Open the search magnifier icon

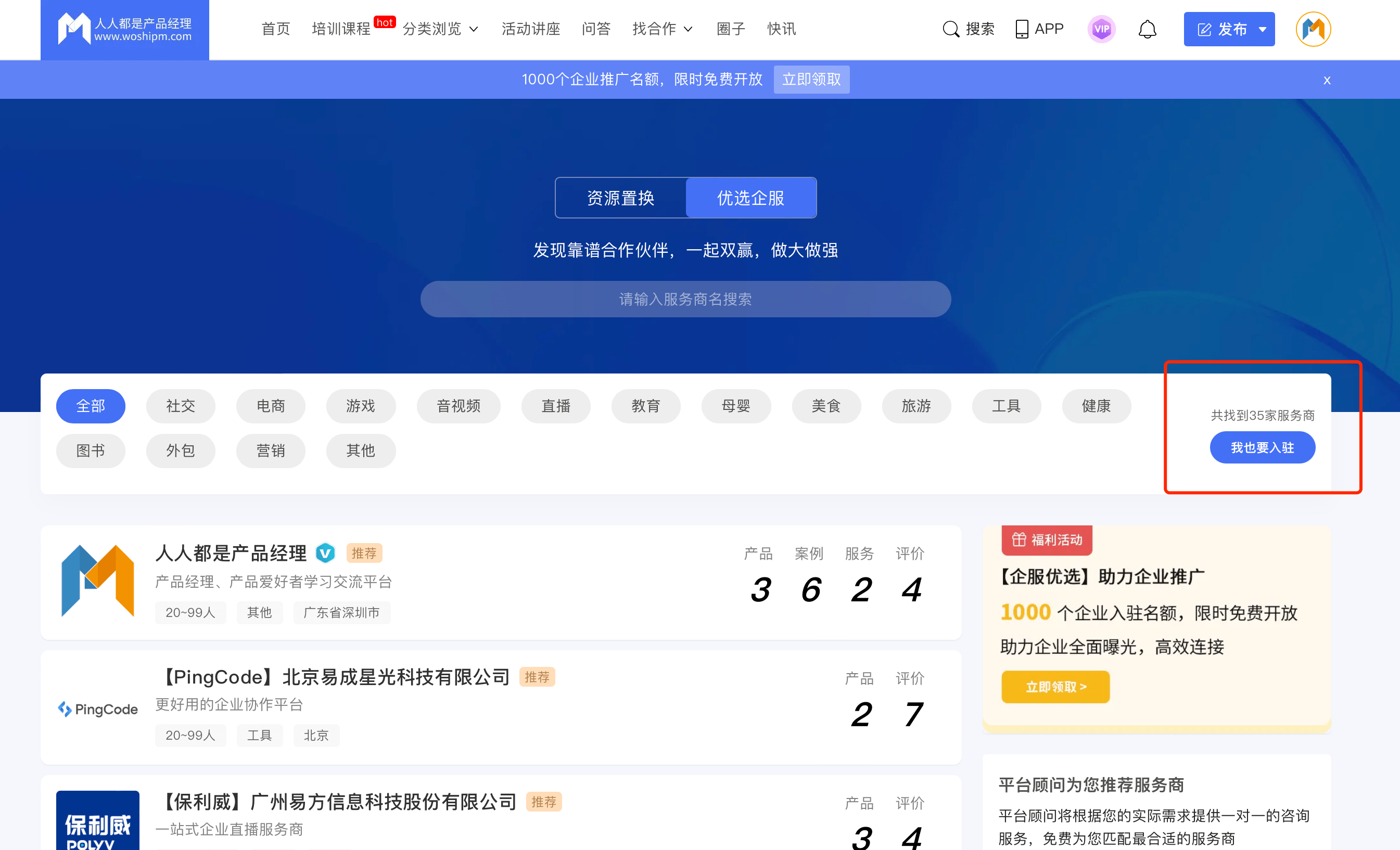(x=950, y=29)
